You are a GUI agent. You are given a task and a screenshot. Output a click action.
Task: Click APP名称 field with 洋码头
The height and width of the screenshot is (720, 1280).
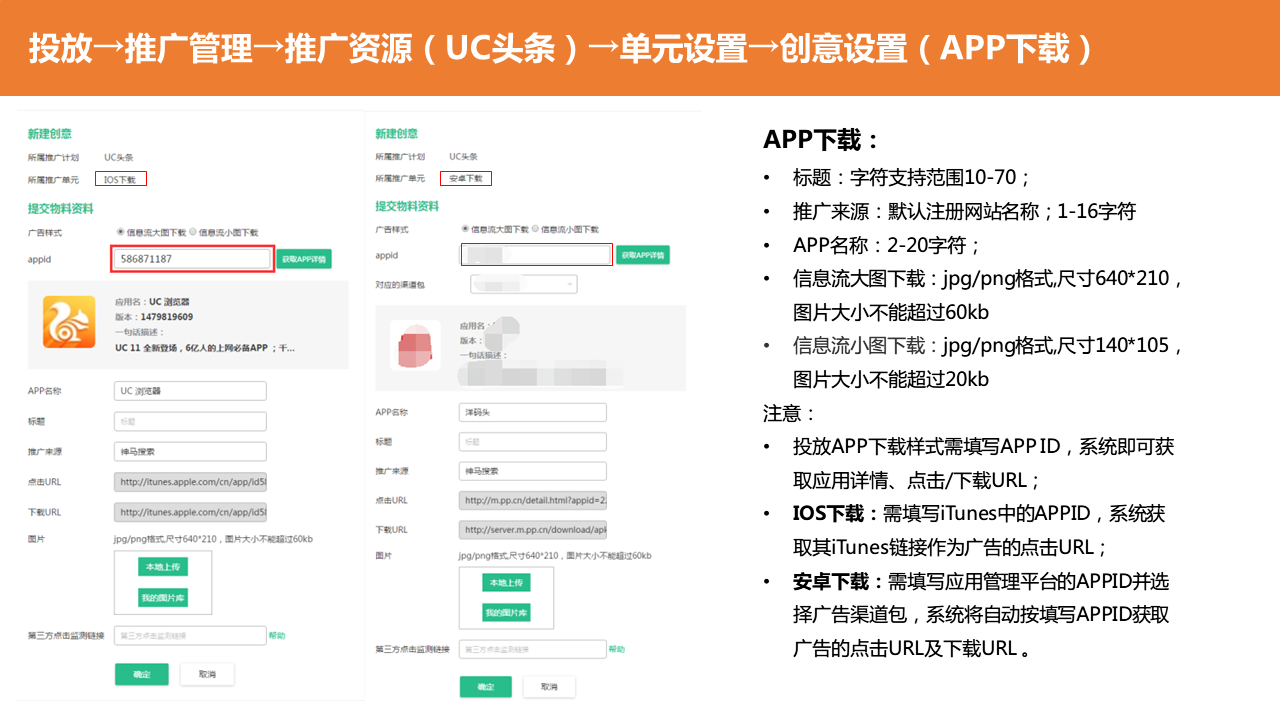(x=533, y=412)
